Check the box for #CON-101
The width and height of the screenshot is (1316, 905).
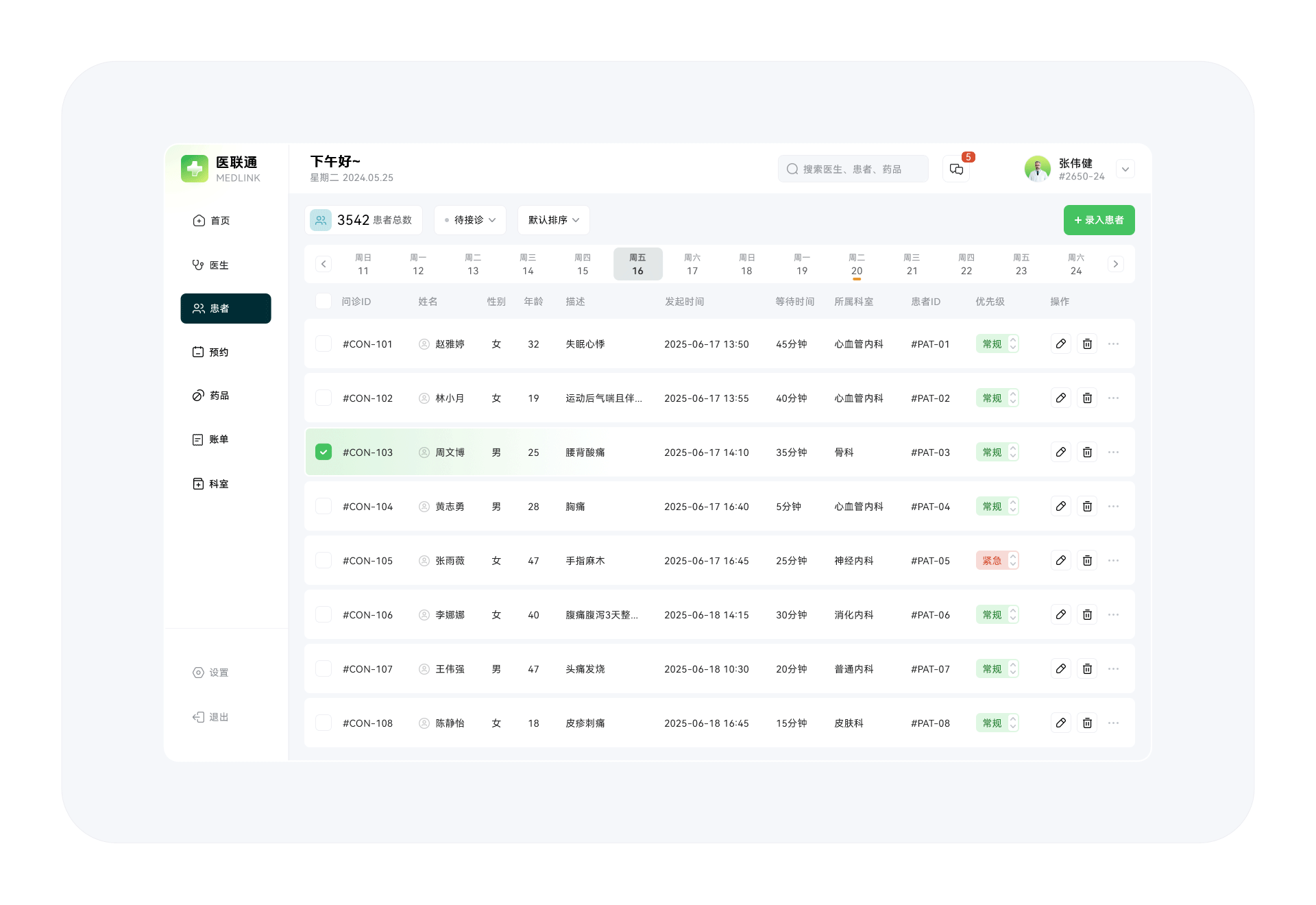[x=324, y=343]
